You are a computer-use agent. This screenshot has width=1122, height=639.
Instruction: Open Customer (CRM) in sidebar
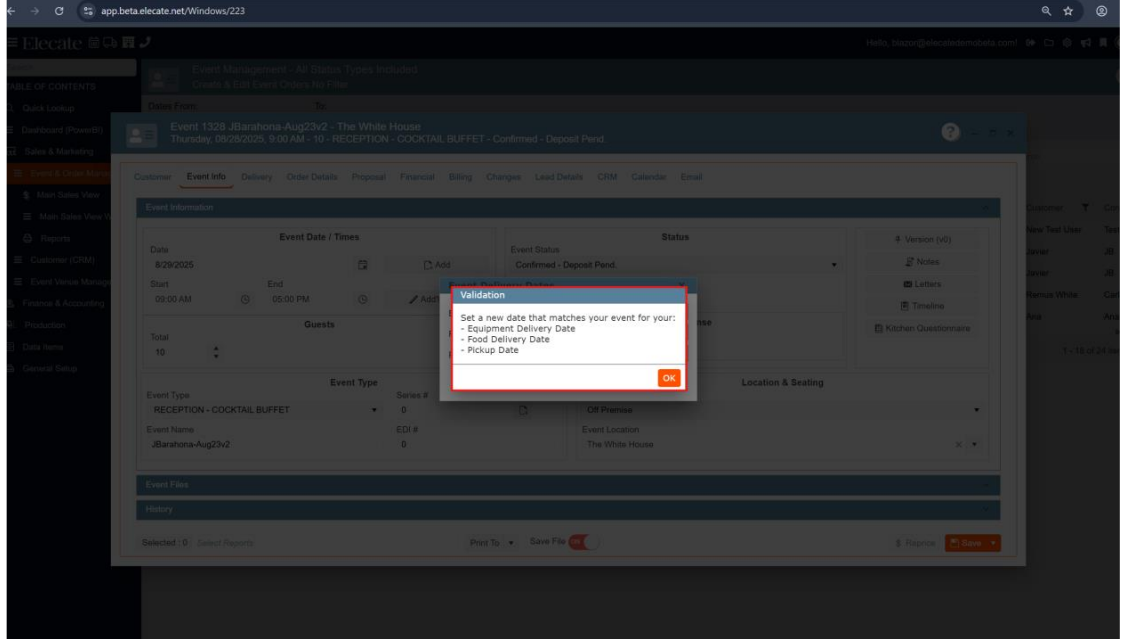click(62, 260)
